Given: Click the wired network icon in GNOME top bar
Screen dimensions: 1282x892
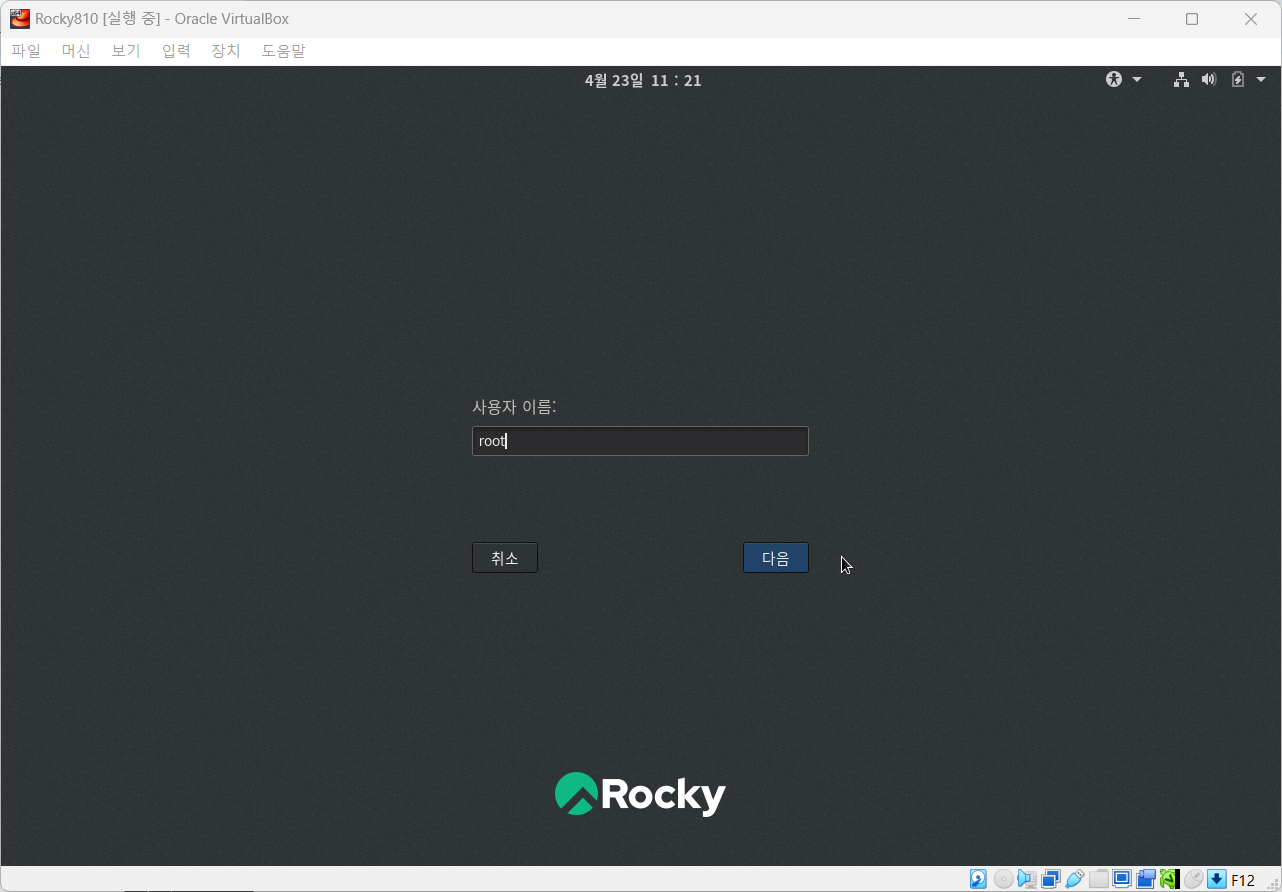Looking at the screenshot, I should click(x=1181, y=79).
